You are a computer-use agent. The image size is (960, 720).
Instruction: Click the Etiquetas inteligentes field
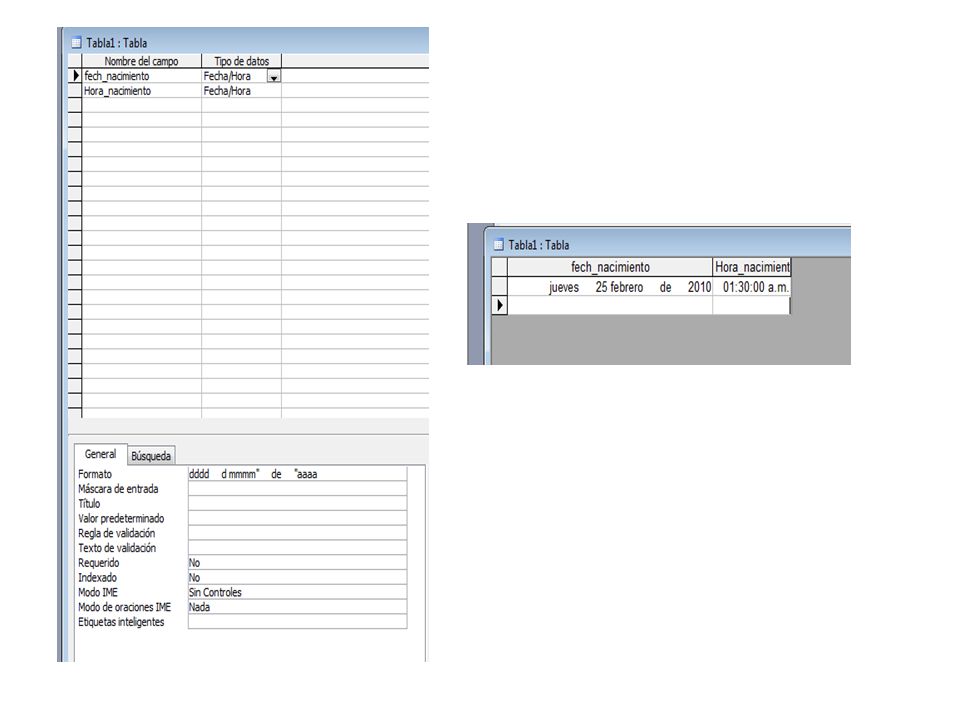298,621
